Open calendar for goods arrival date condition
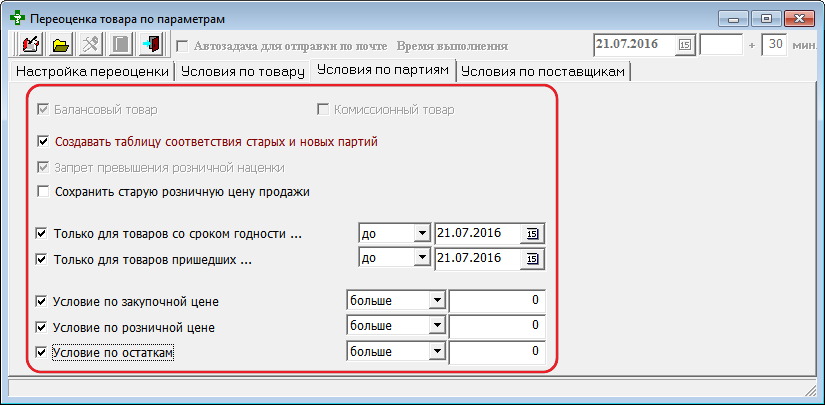 coord(532,259)
